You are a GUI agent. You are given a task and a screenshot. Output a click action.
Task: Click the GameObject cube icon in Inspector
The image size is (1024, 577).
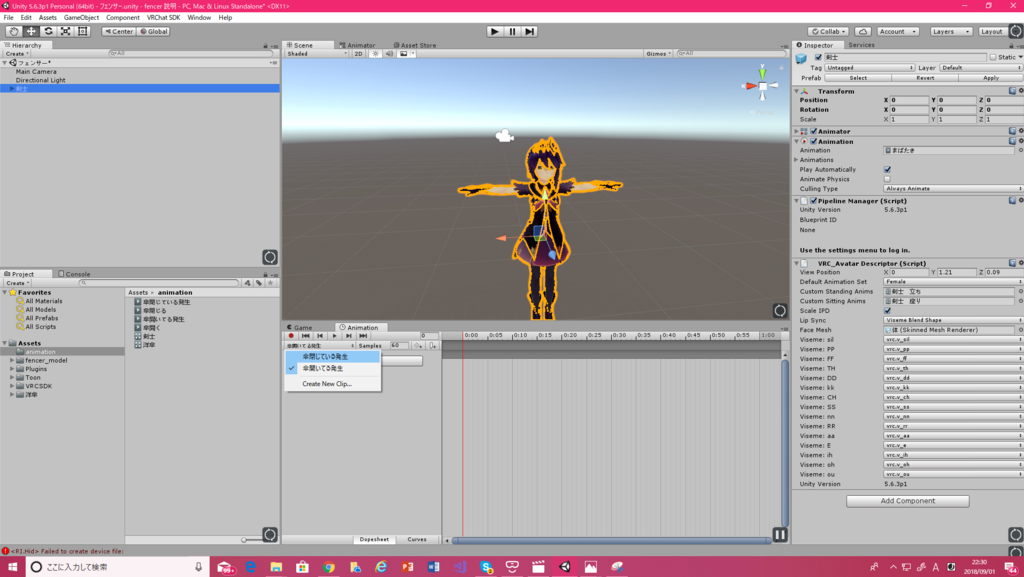click(801, 58)
